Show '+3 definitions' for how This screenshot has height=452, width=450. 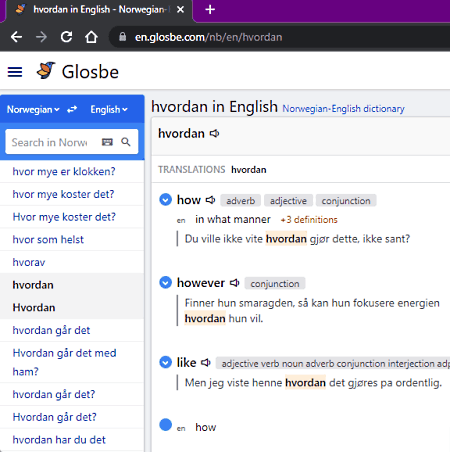click(309, 220)
